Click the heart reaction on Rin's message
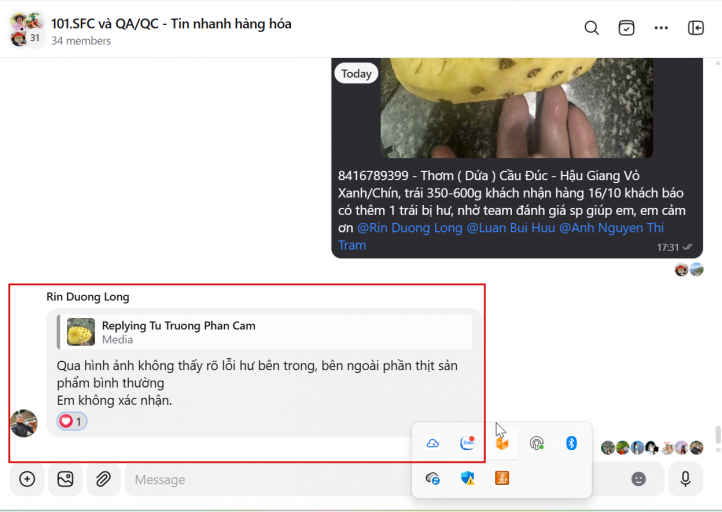Viewport: 722px width, 512px height. (72, 421)
